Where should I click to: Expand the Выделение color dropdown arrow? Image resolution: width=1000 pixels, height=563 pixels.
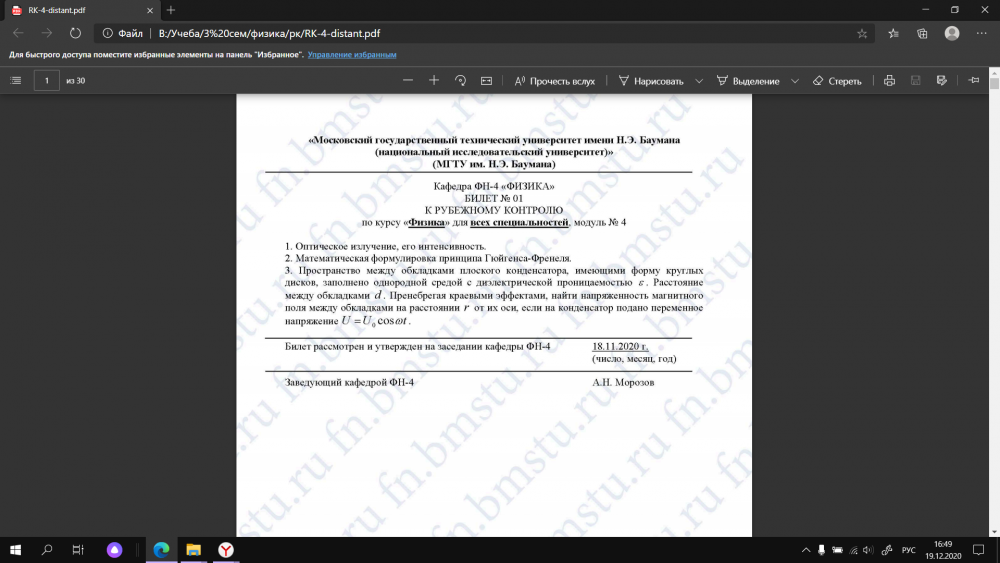(795, 81)
